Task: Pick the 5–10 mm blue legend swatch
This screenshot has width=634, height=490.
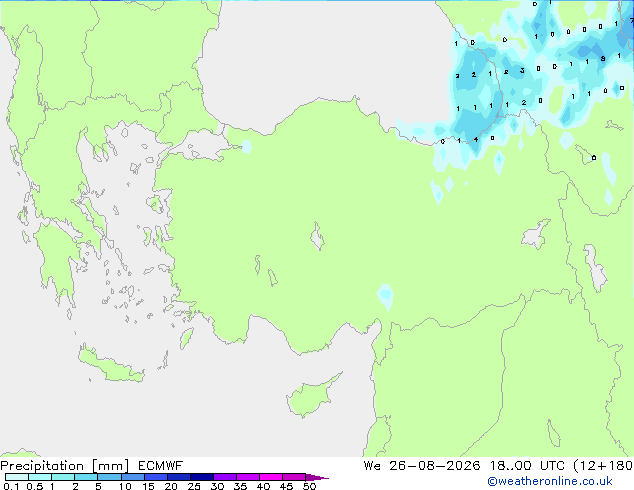Action: coord(109,477)
